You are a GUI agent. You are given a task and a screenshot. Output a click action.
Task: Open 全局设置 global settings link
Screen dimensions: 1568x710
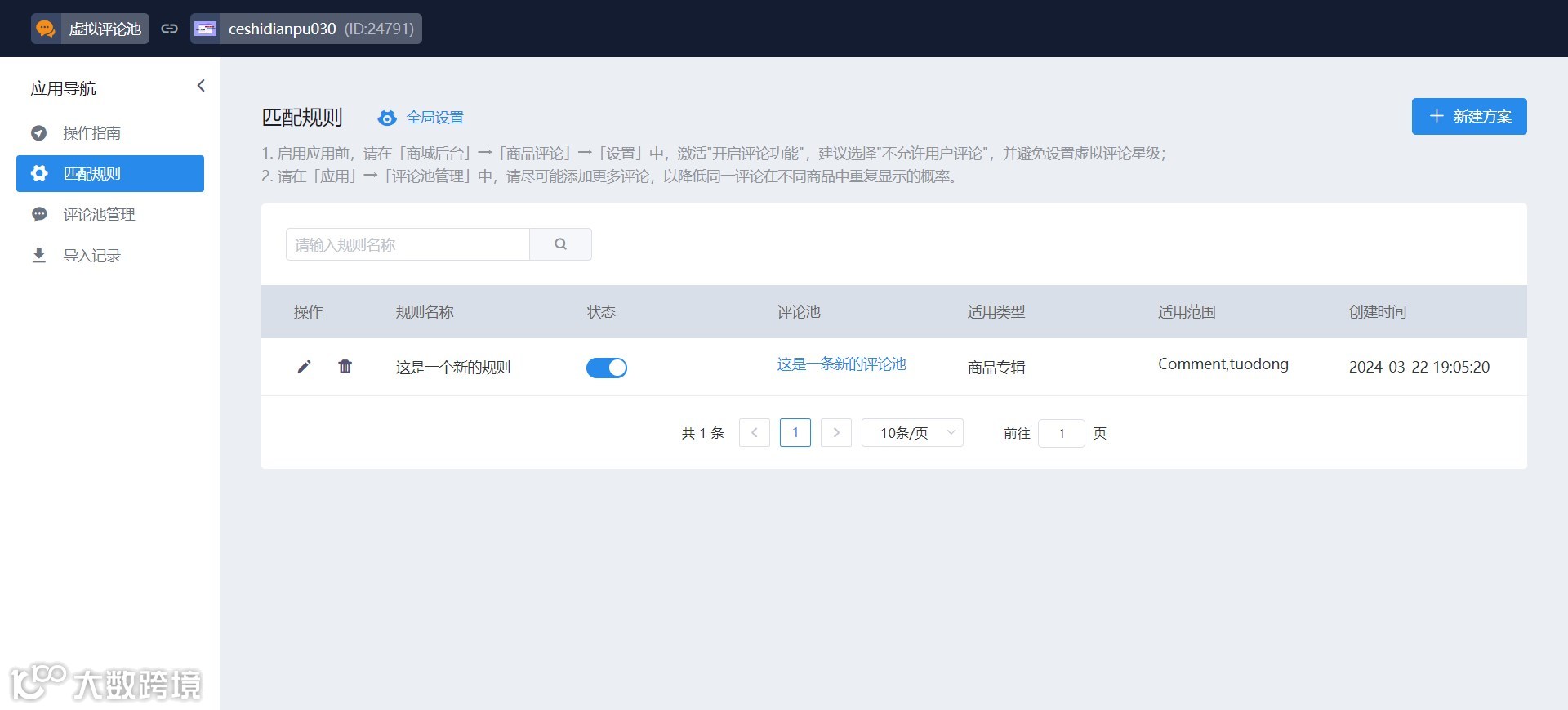click(435, 118)
